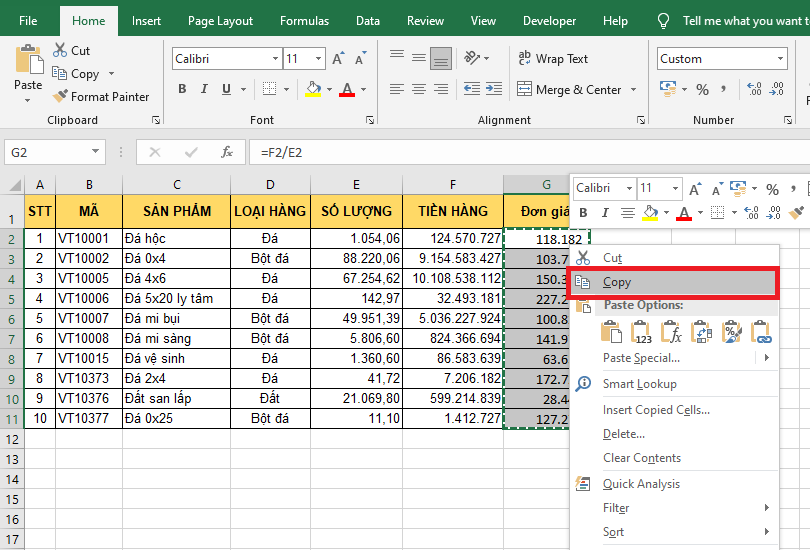Viewport: 810px width, 550px height.
Task: Click the ribbon's Increase Font Size icon
Action: 339,59
